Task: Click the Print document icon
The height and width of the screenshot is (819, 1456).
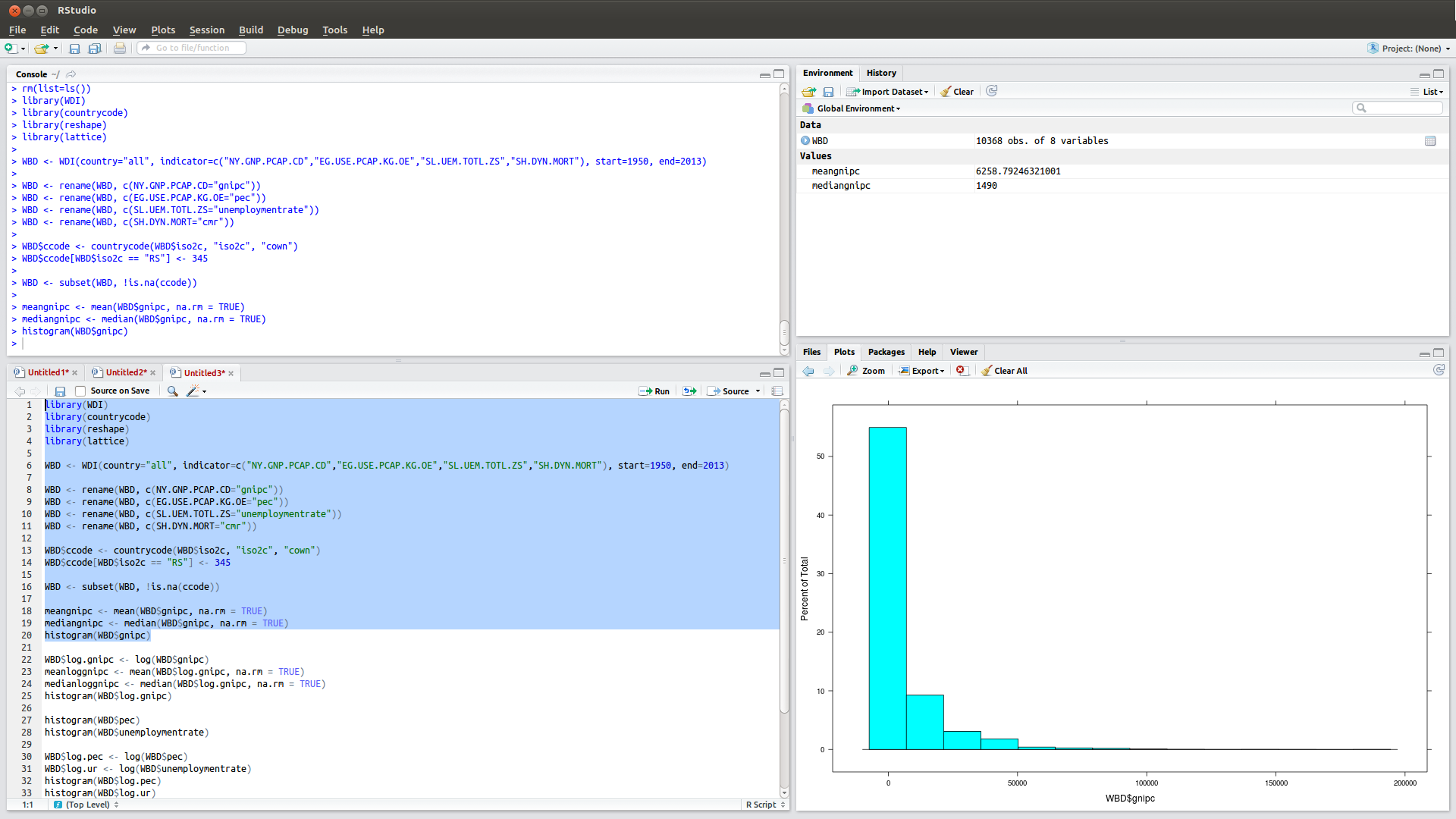Action: tap(120, 49)
